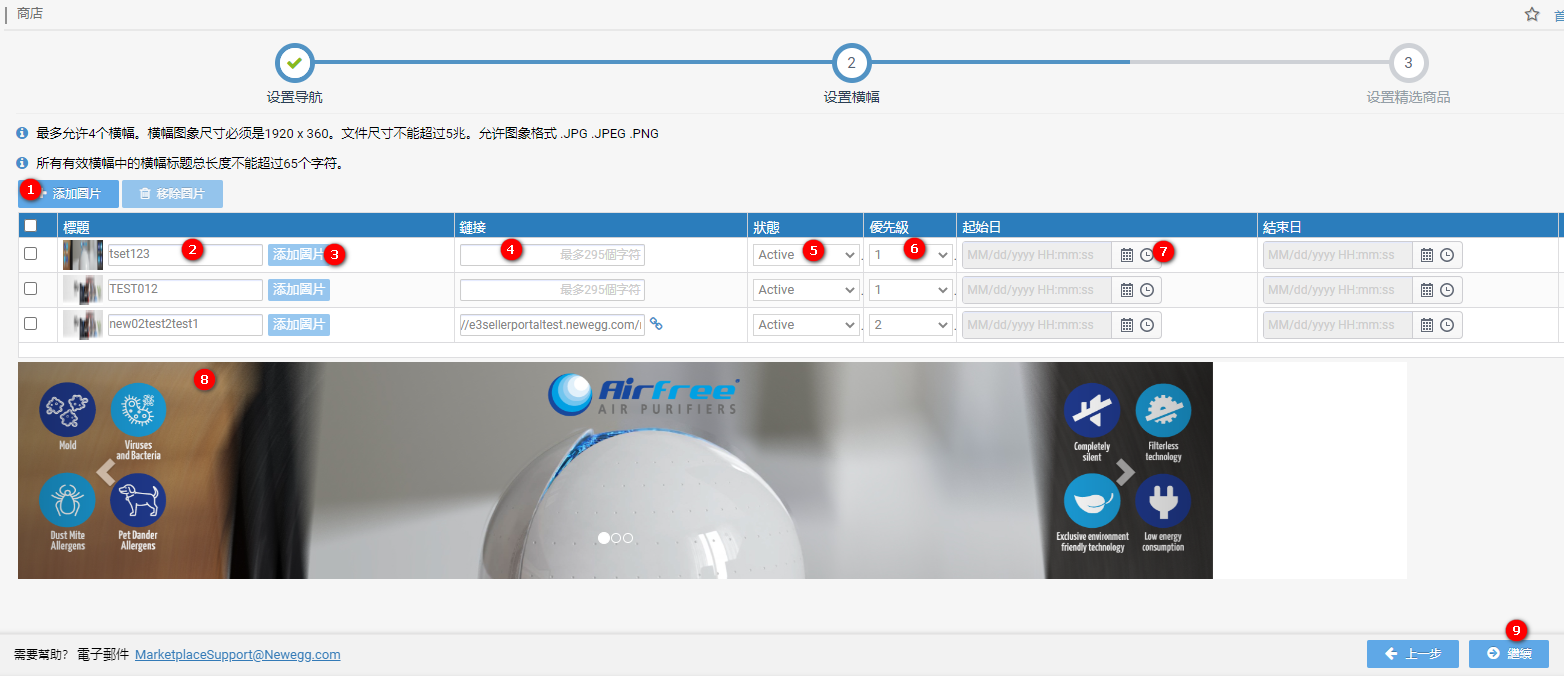Click the completed step 1 checkmark circle
1564x676 pixels.
294,63
